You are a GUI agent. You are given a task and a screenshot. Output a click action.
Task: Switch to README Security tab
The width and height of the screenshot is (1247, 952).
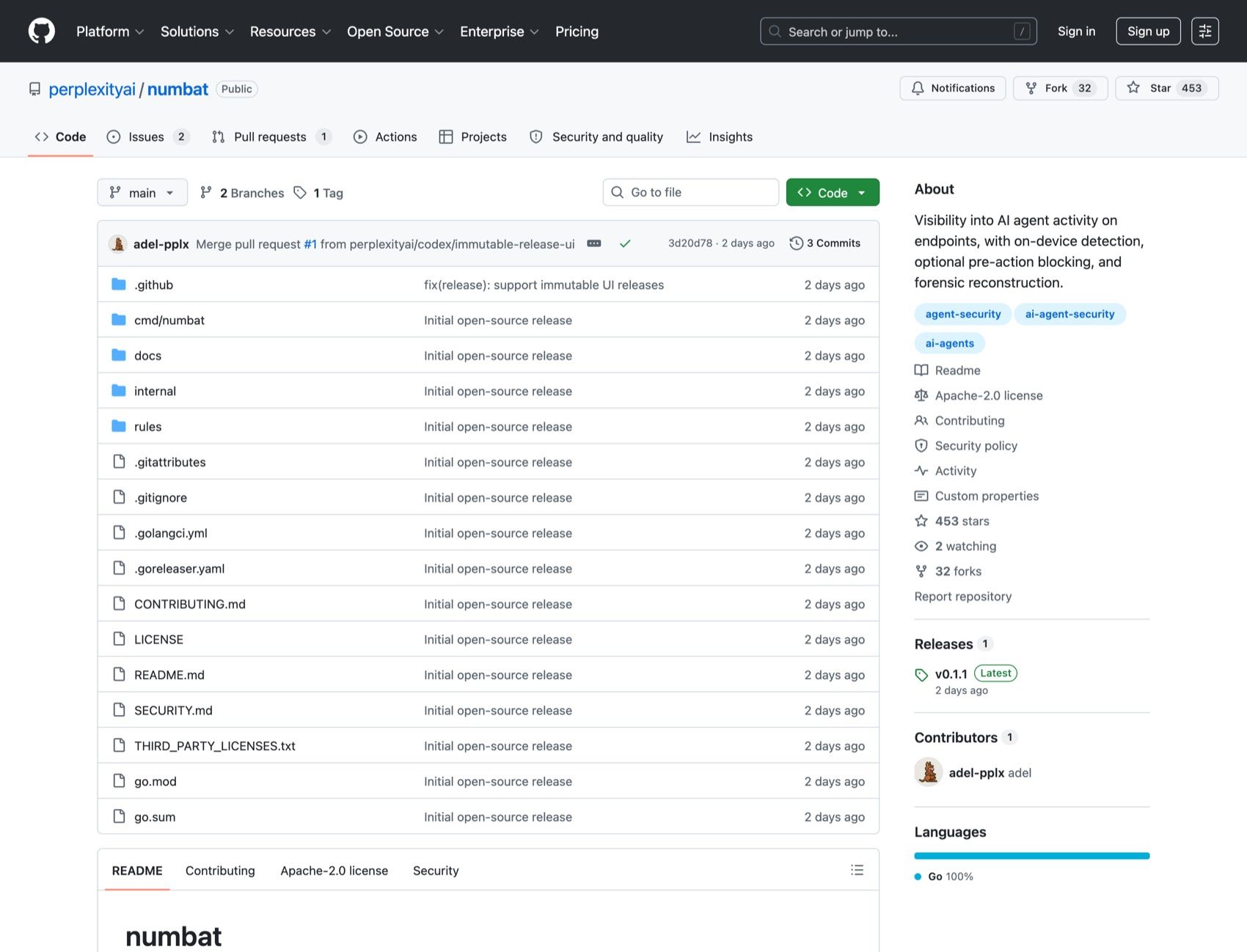coord(436,871)
